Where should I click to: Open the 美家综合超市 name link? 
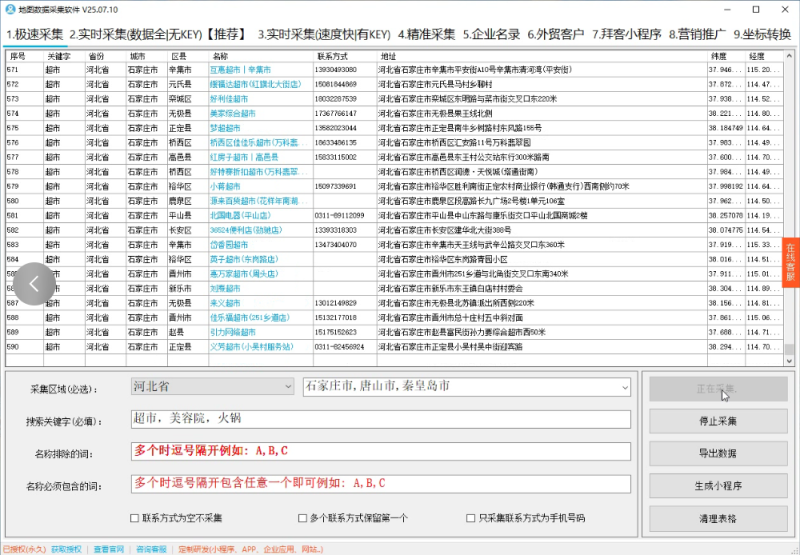point(233,113)
